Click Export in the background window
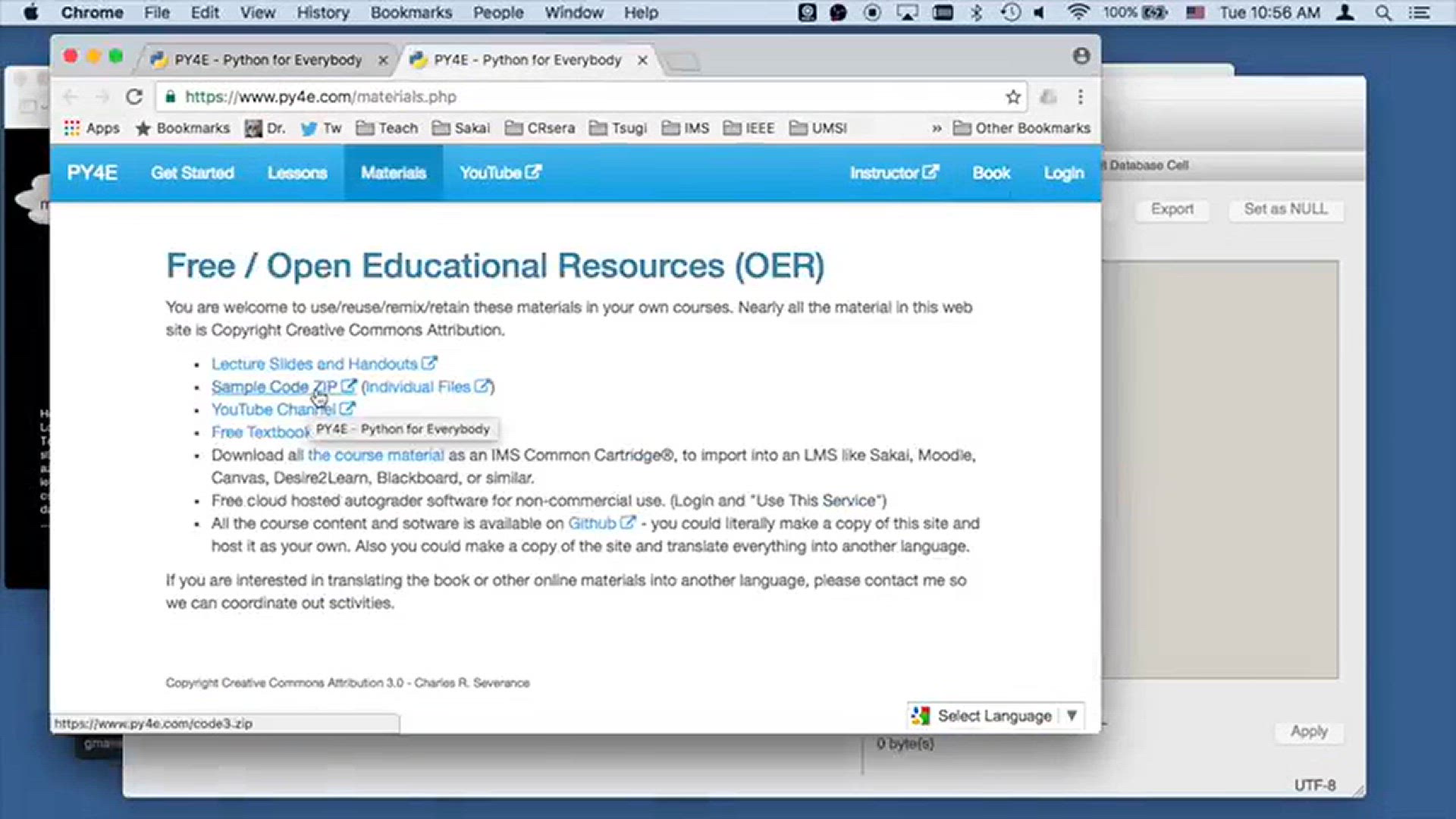The height and width of the screenshot is (819, 1456). click(x=1172, y=209)
